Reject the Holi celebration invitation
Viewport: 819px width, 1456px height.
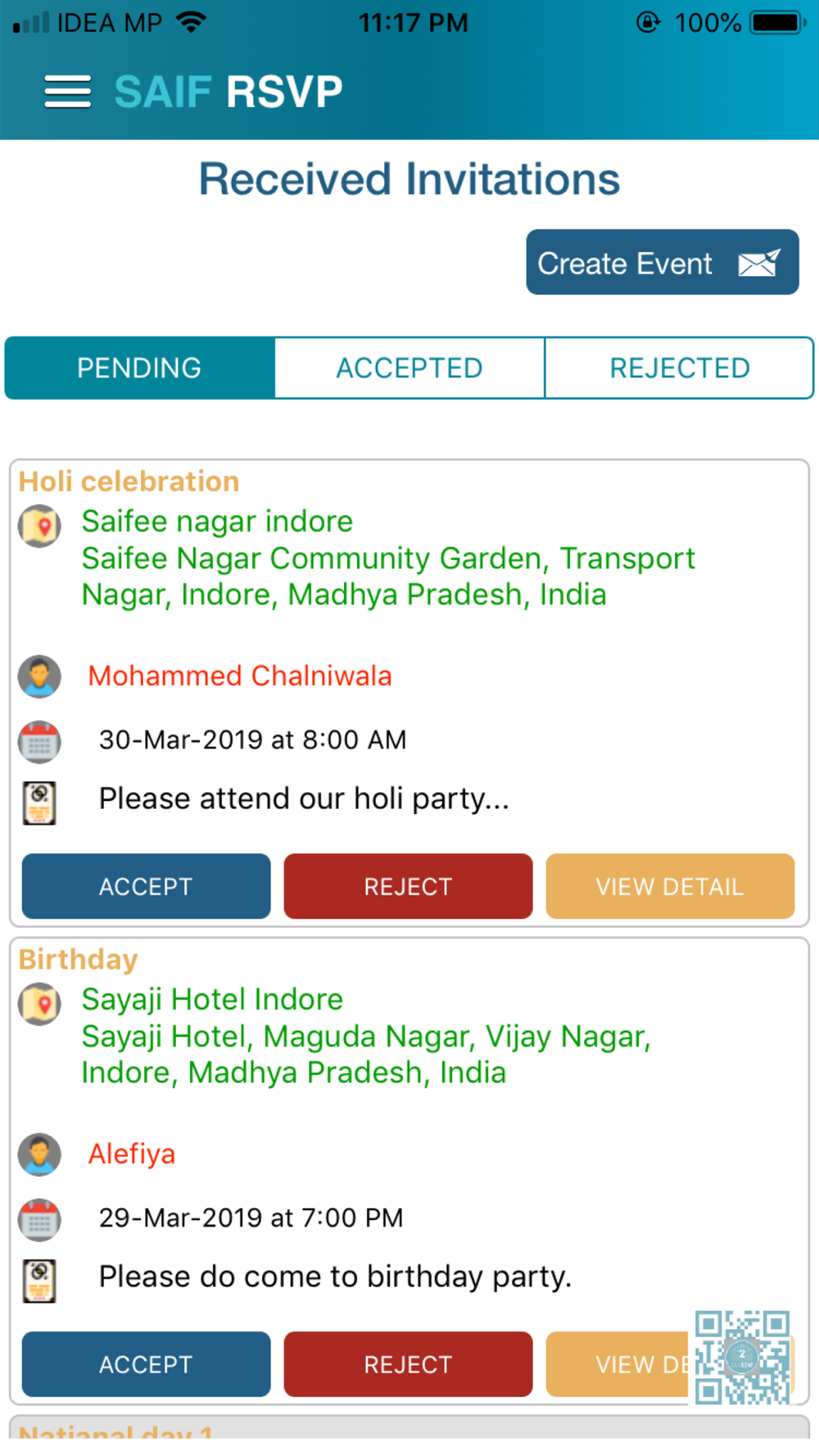pyautogui.click(x=408, y=886)
